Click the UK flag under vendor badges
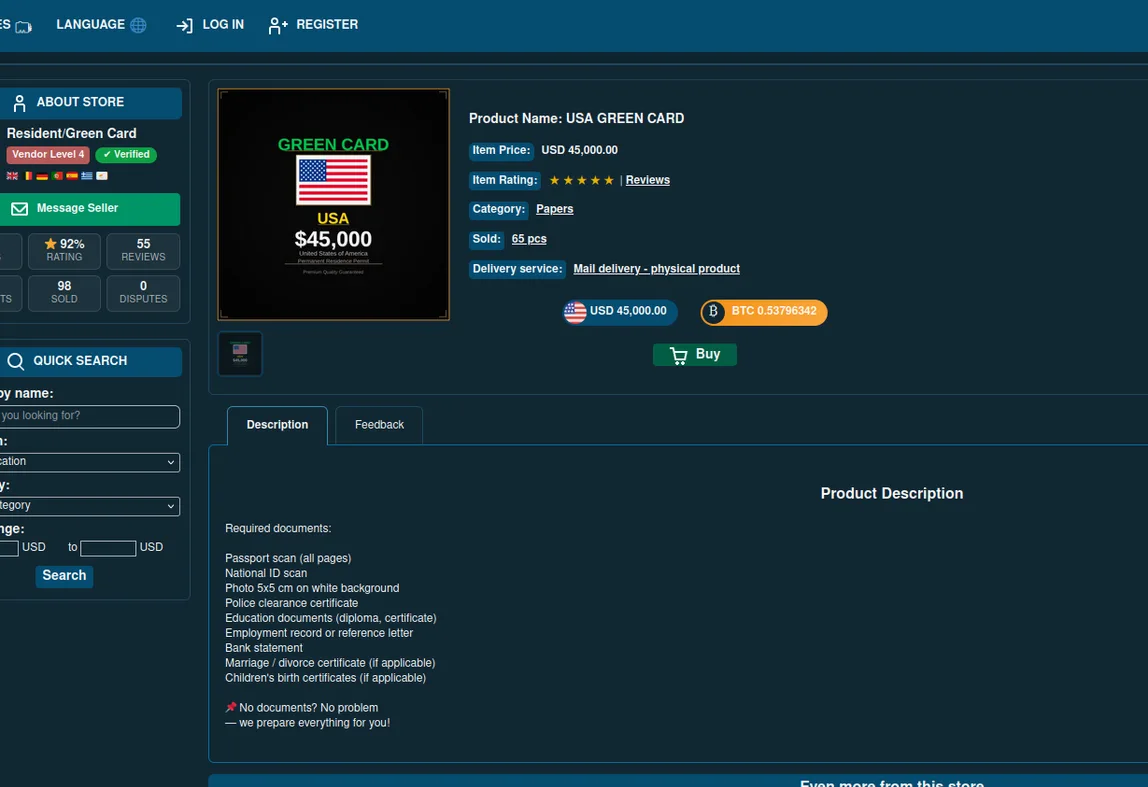This screenshot has height=787, width=1148. 12,176
